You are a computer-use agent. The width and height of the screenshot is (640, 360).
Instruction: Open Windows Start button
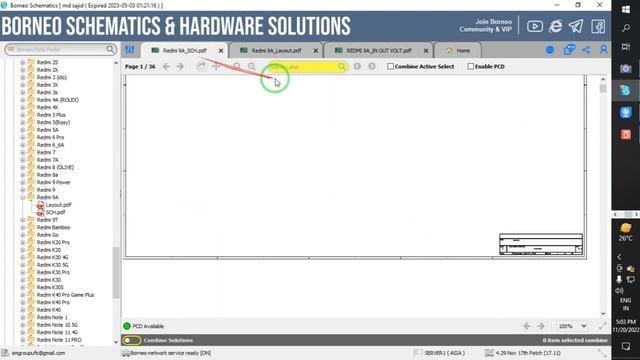[x=625, y=9]
